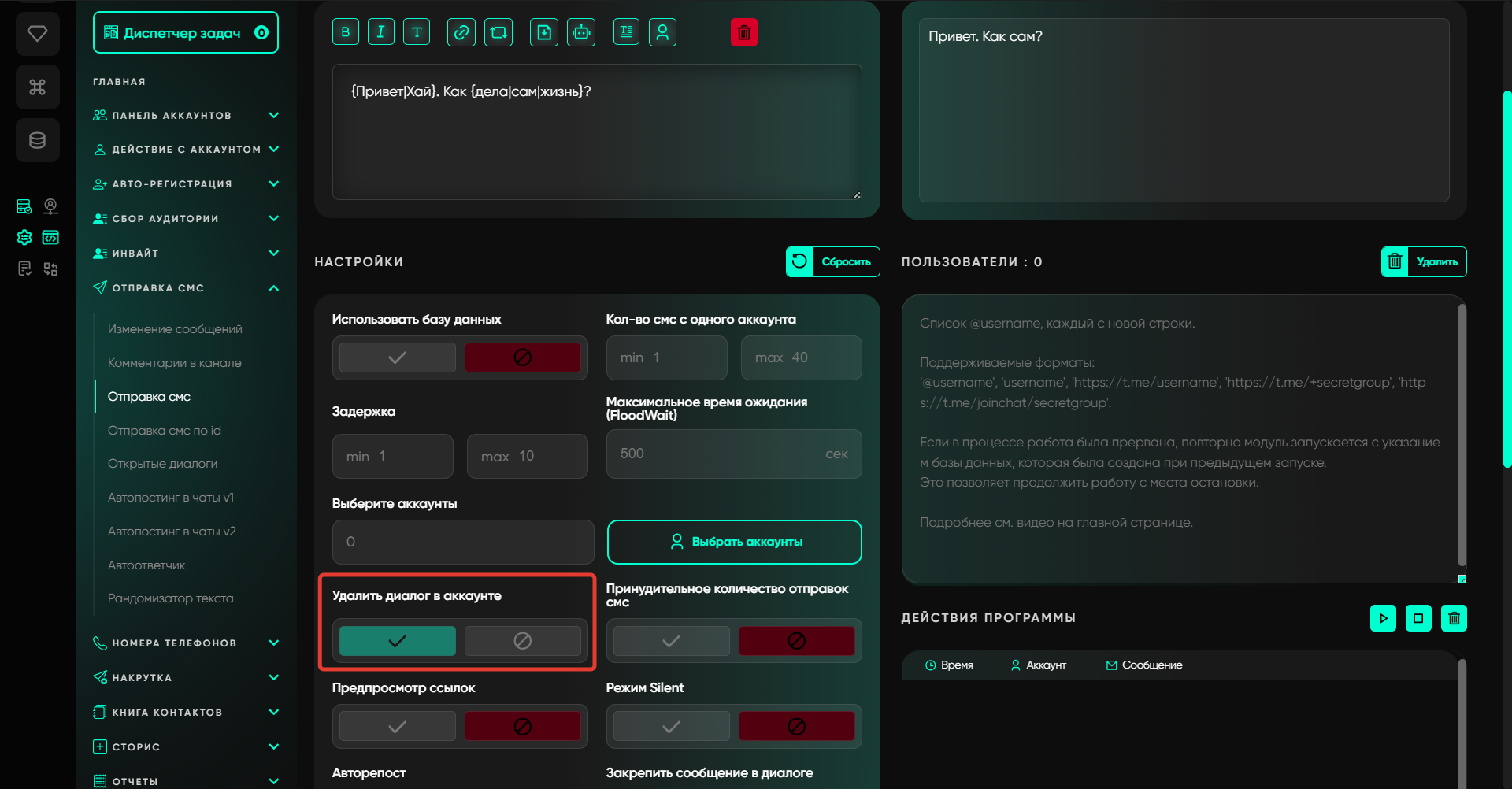The height and width of the screenshot is (789, 1512).
Task: Click the Выбрать аккаунты button
Action: pyautogui.click(x=734, y=542)
